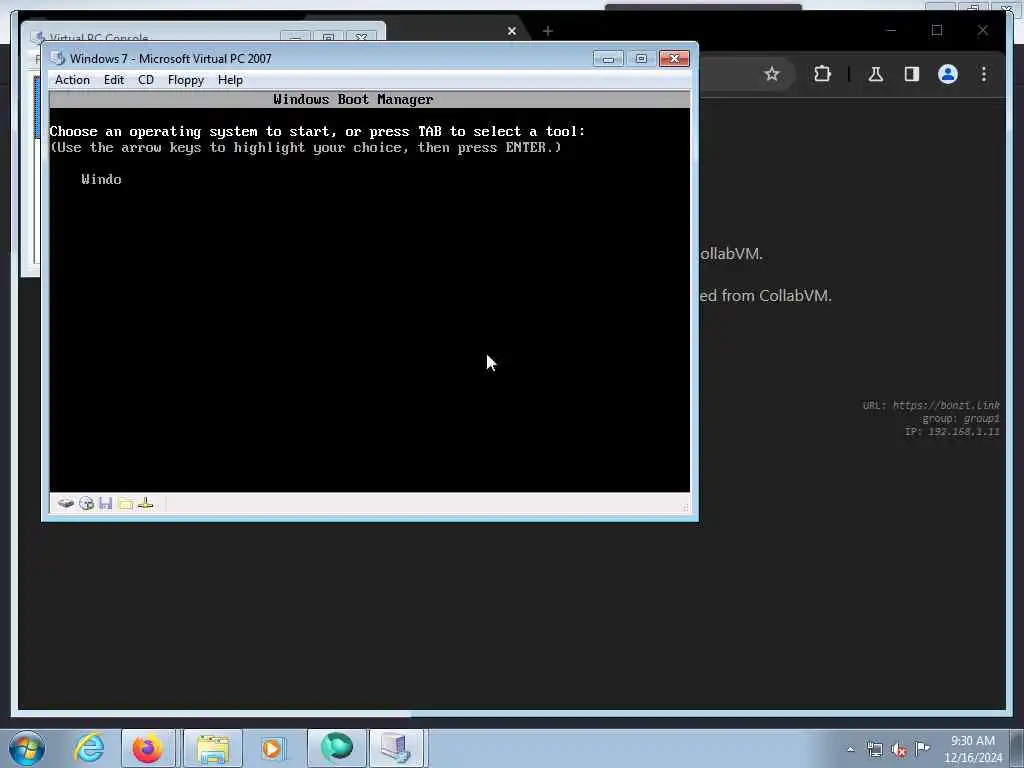Switch to Virtual PC in the taskbar
This screenshot has width=1024, height=768.
(397, 748)
